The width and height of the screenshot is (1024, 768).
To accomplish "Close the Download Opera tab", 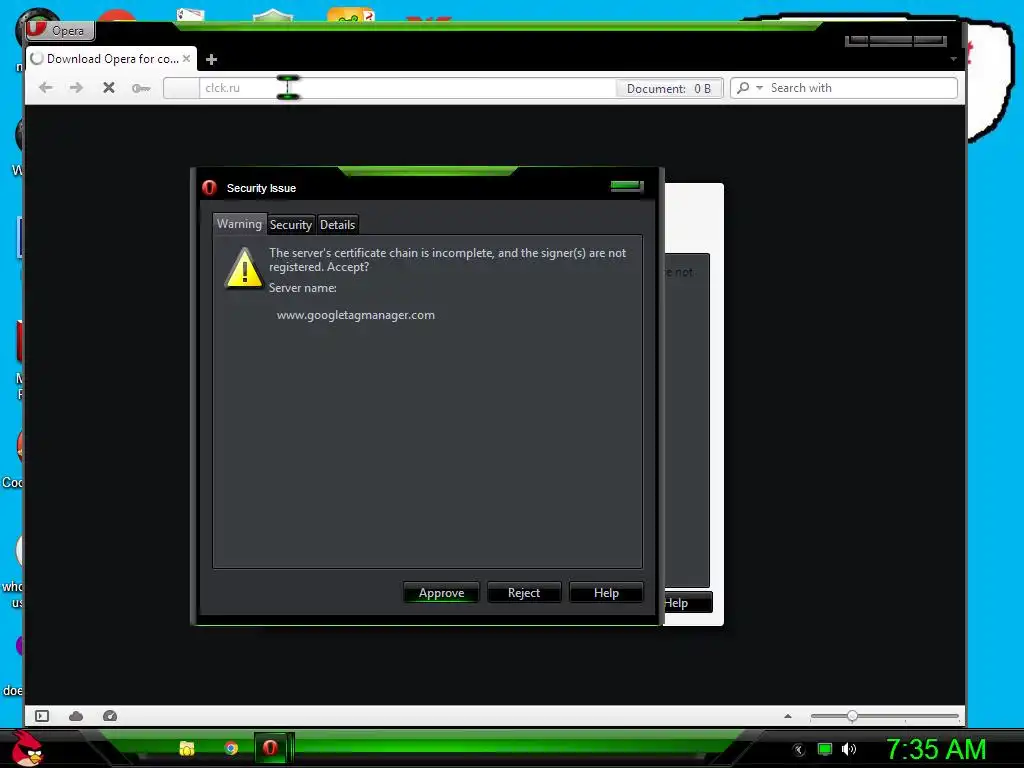I will tap(187, 59).
